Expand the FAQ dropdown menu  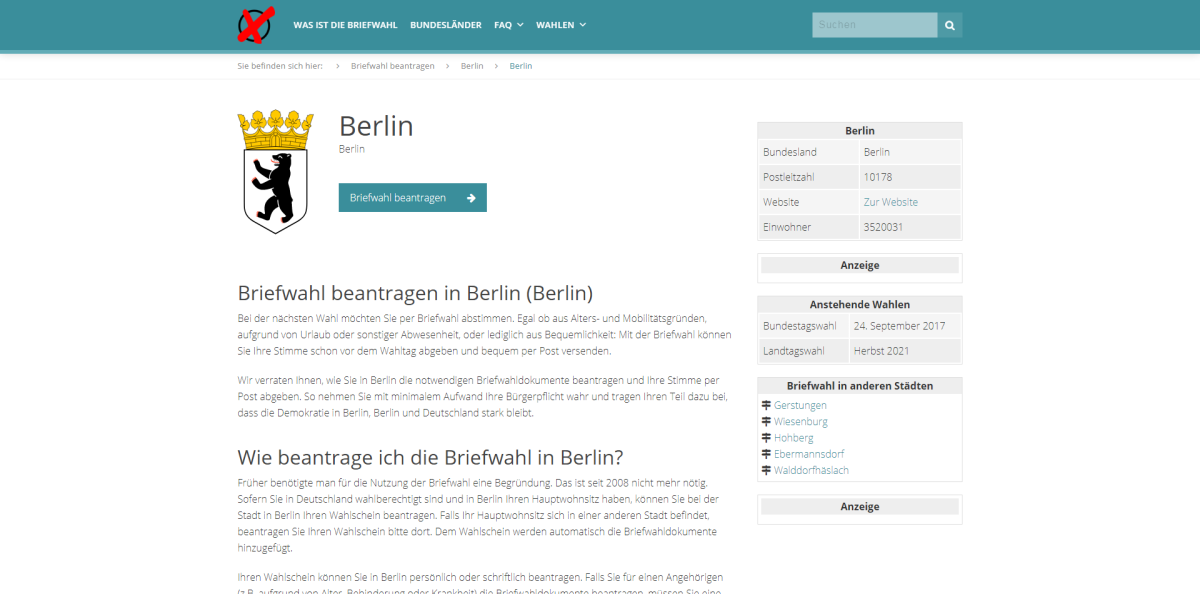coord(508,25)
